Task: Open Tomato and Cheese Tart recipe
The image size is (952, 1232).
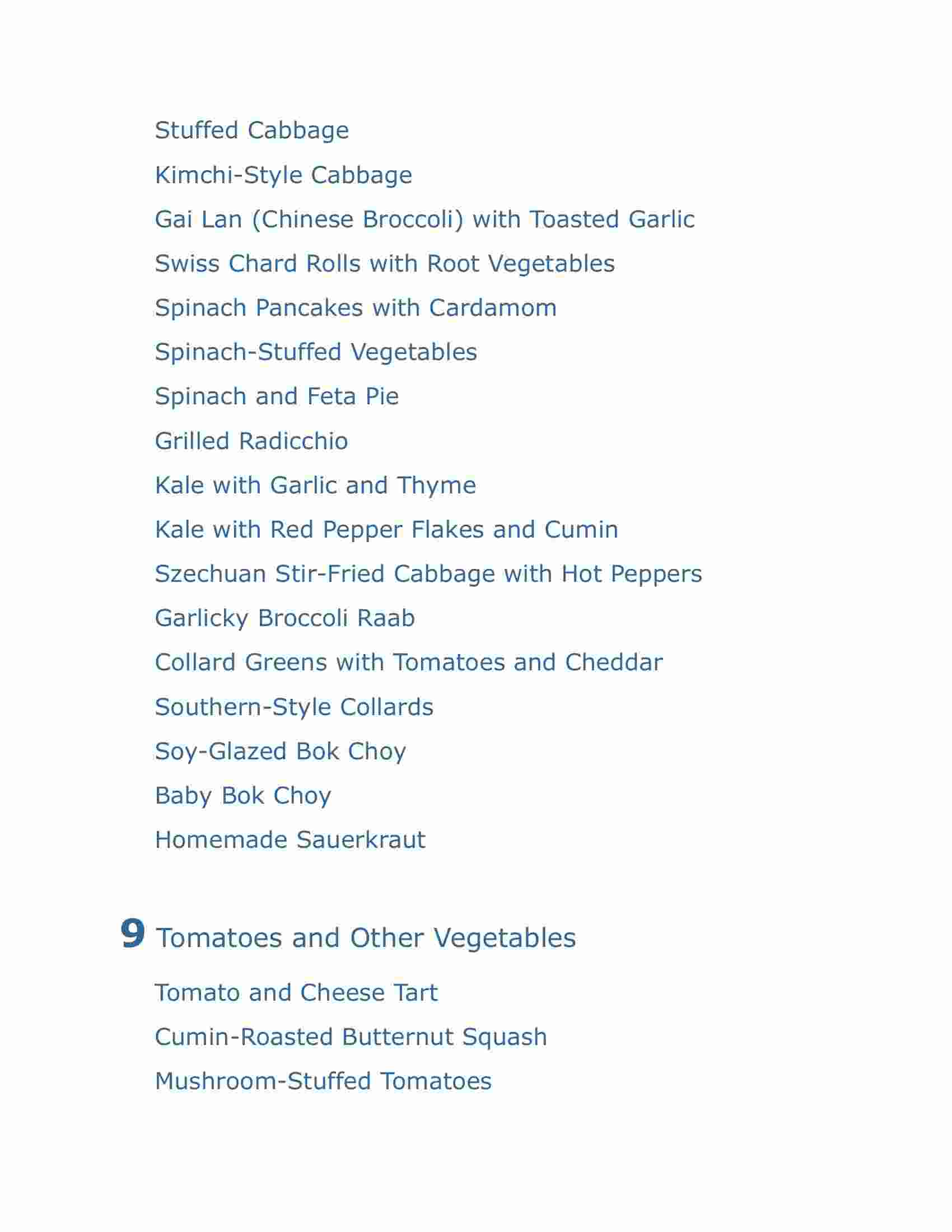Action: coord(296,993)
